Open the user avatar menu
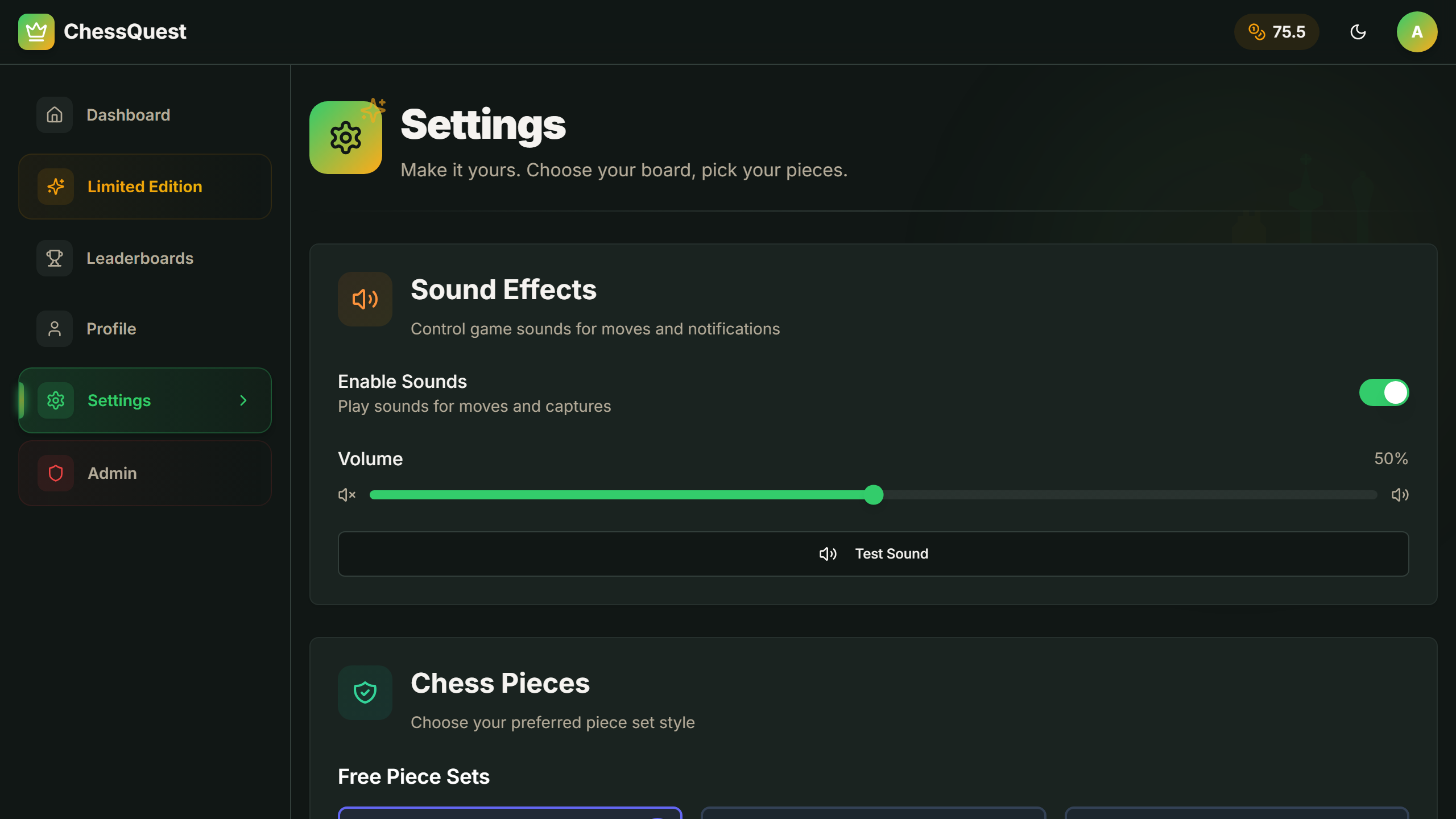Image resolution: width=1456 pixels, height=819 pixels. click(1417, 32)
